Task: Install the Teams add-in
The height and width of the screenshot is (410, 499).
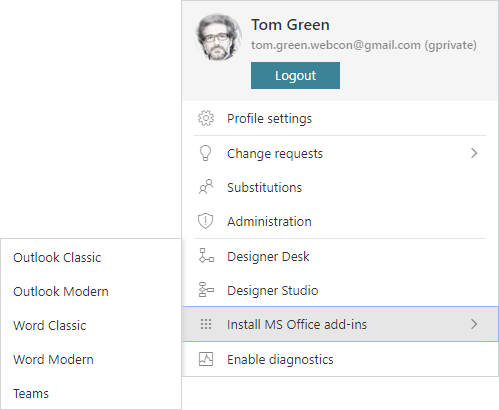Action: point(31,394)
